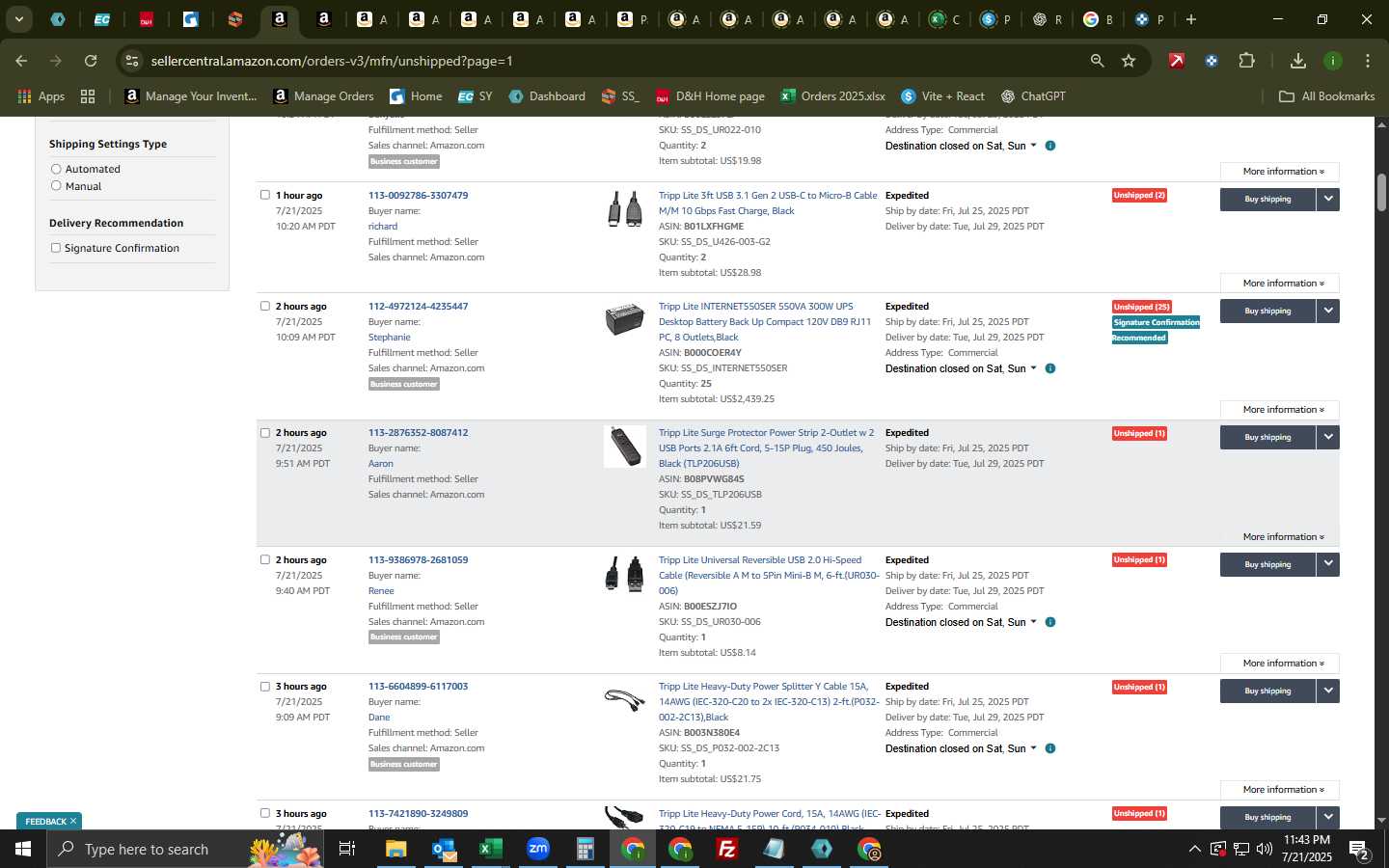This screenshot has height=868, width=1389.
Task: Click the address bar URL field
Action: (617, 61)
